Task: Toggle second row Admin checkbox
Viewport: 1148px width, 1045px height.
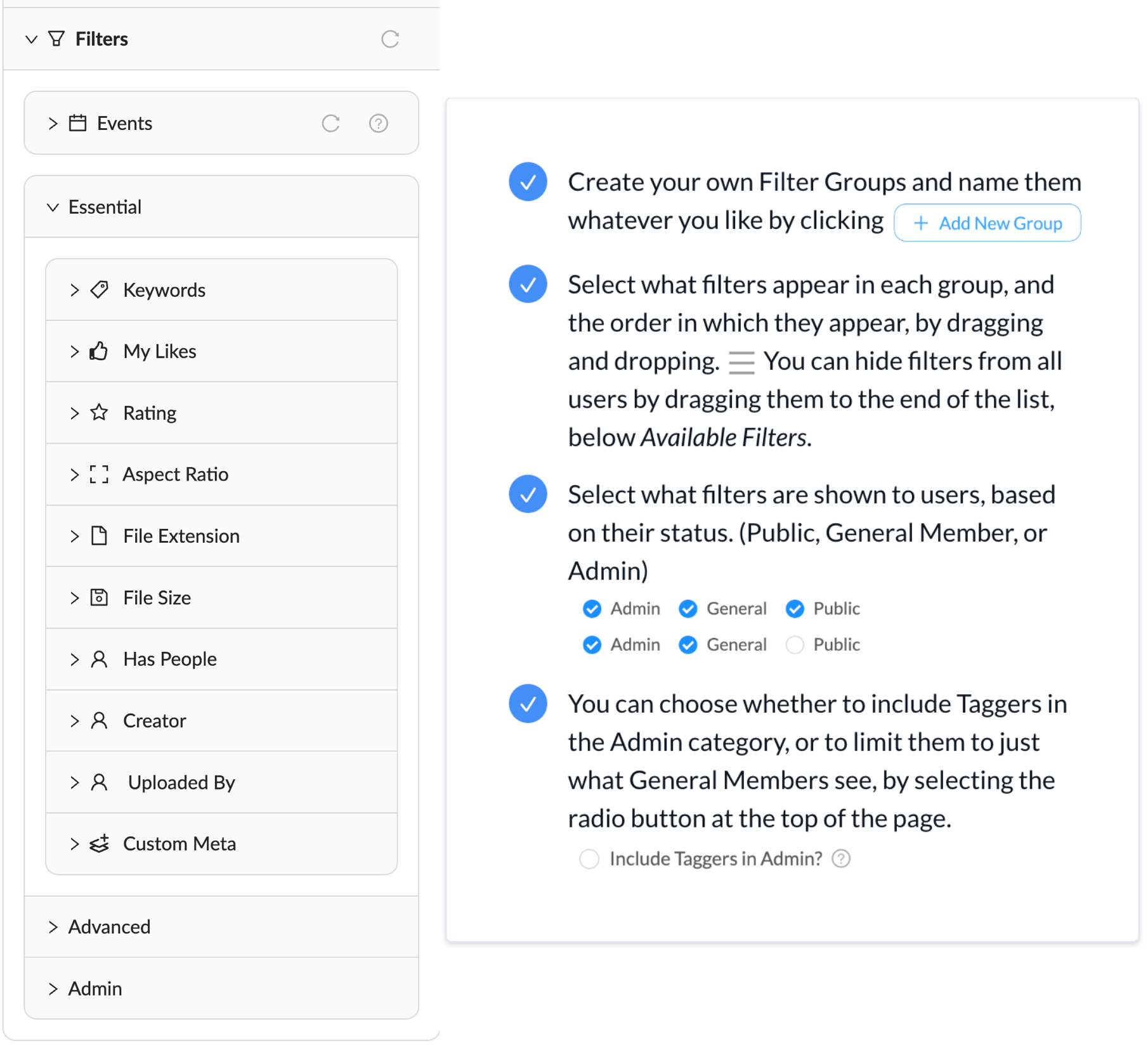Action: click(x=592, y=645)
